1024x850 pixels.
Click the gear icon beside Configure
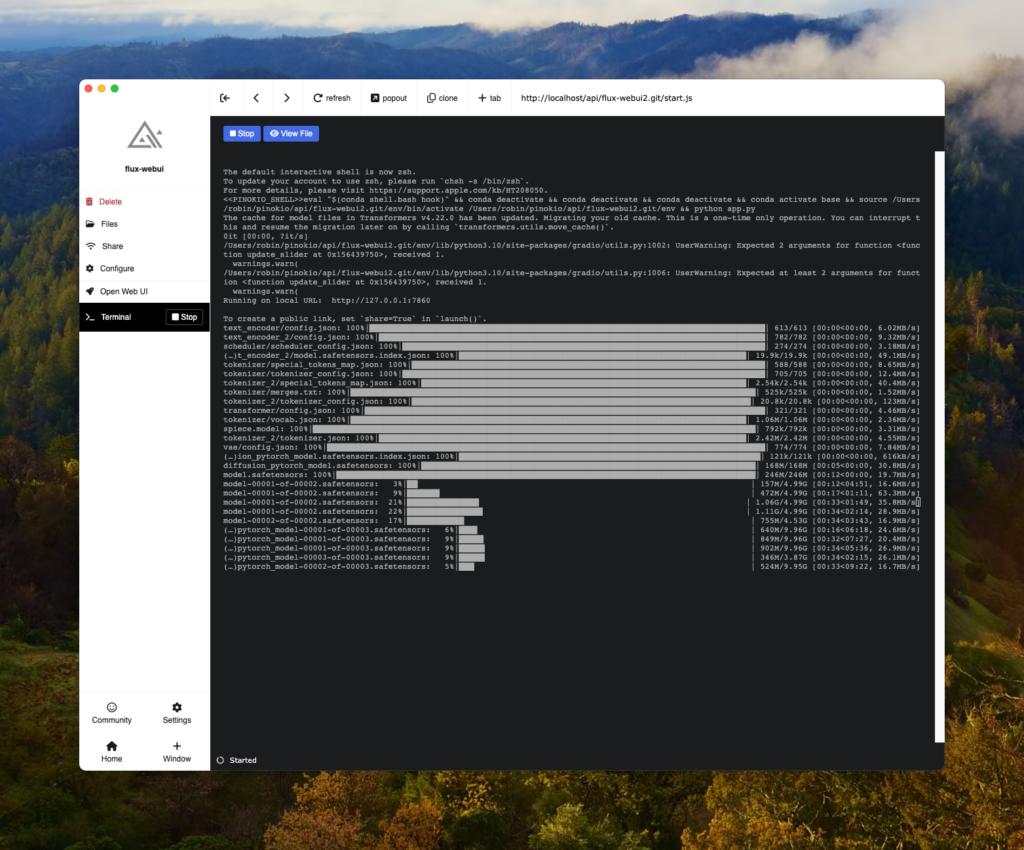coord(89,268)
